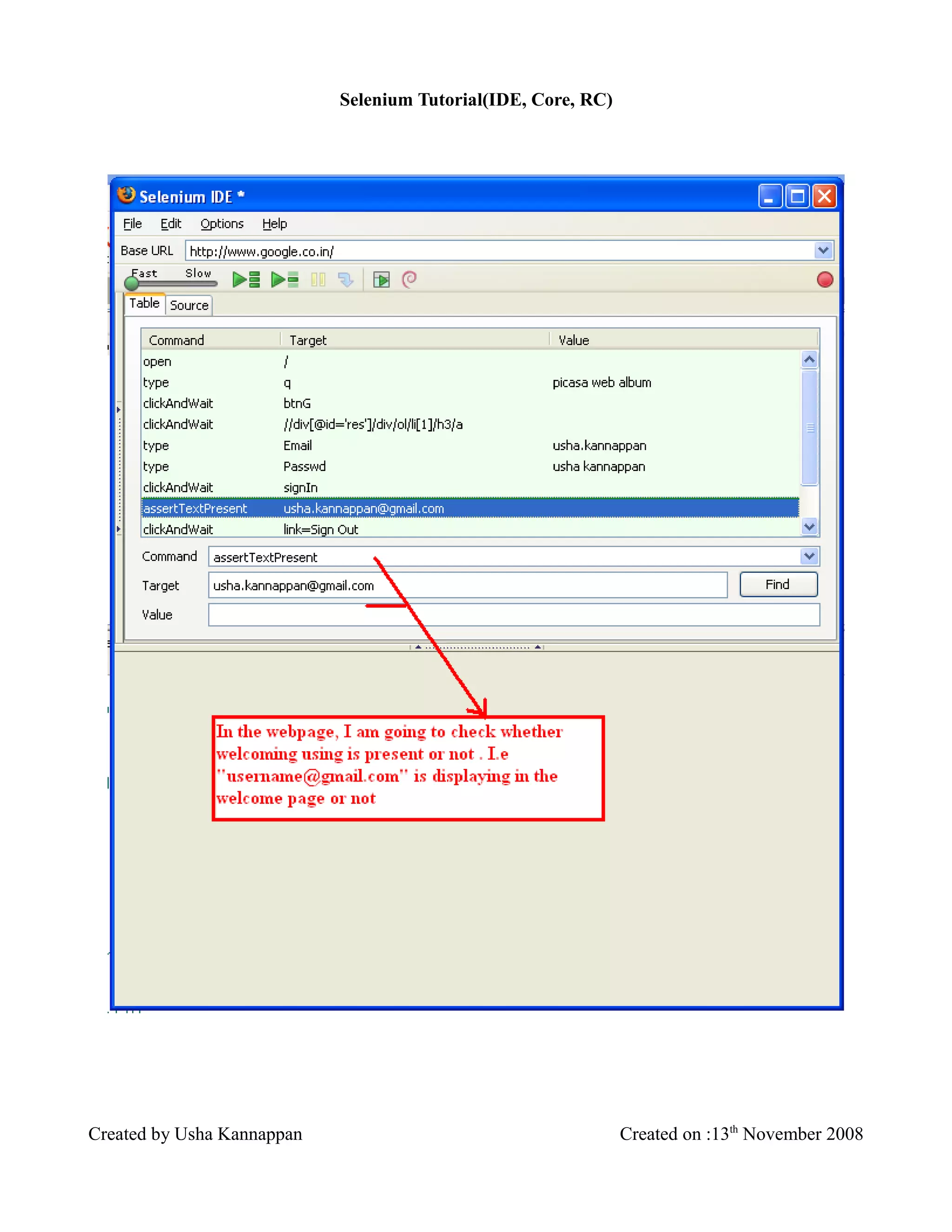
Task: Select the row with 'picasa web album'
Action: 470,383
